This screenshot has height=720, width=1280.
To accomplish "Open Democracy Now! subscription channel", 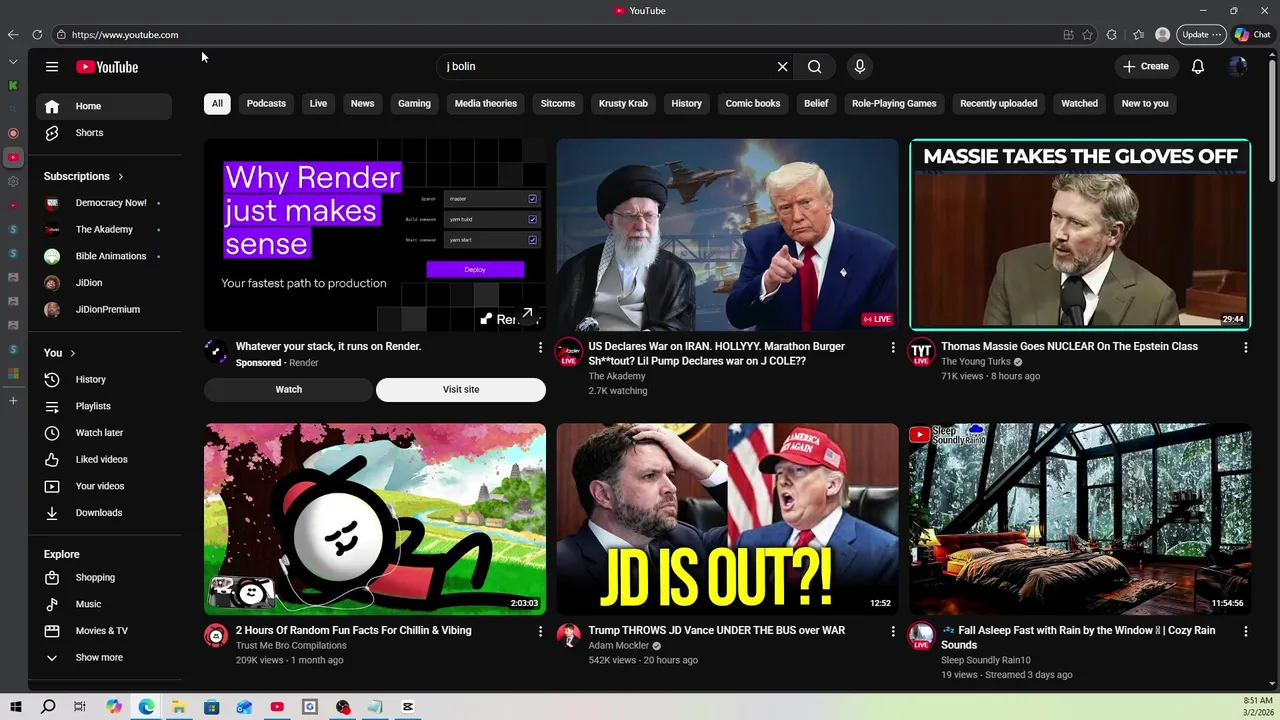I will [104, 203].
